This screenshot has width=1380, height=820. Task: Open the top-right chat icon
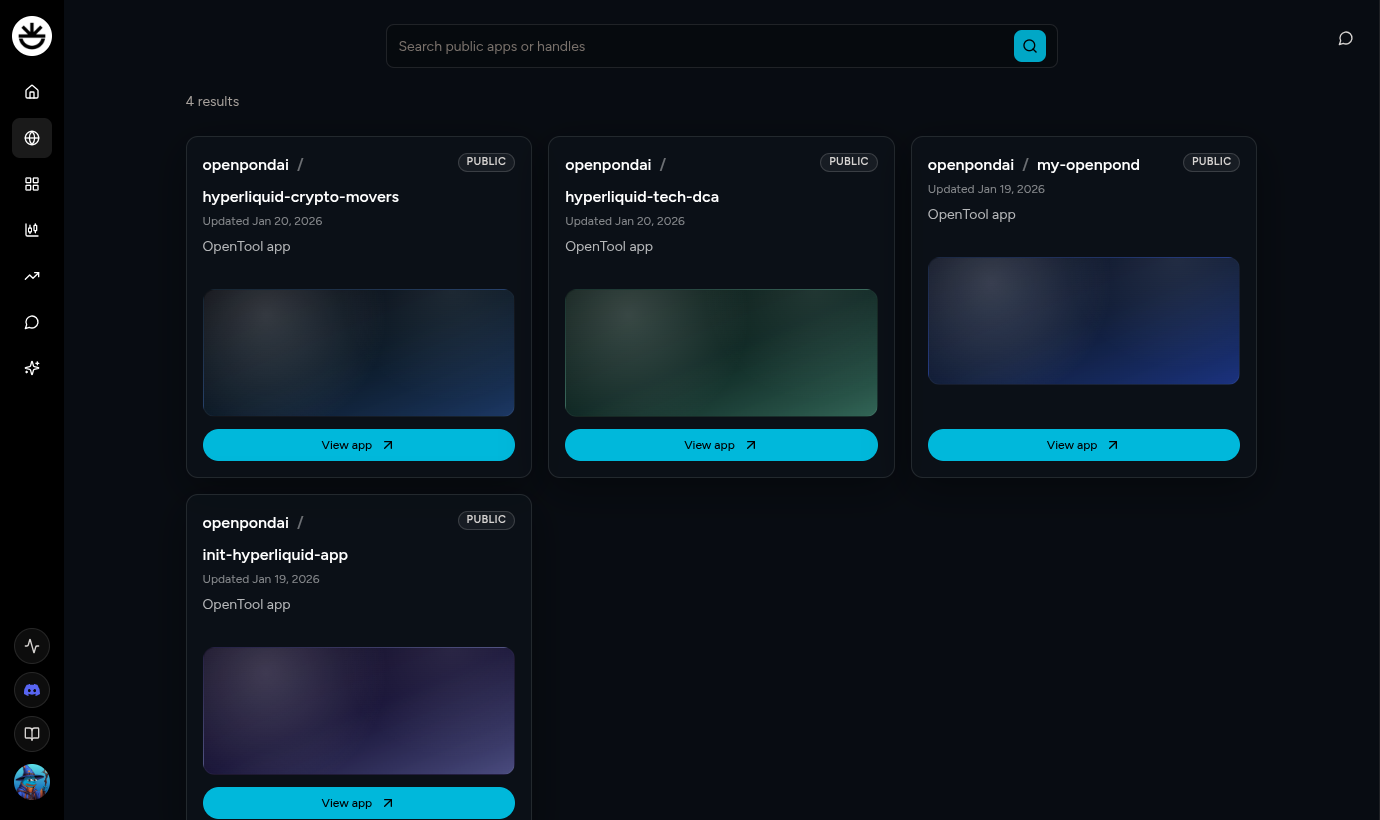tap(1346, 38)
